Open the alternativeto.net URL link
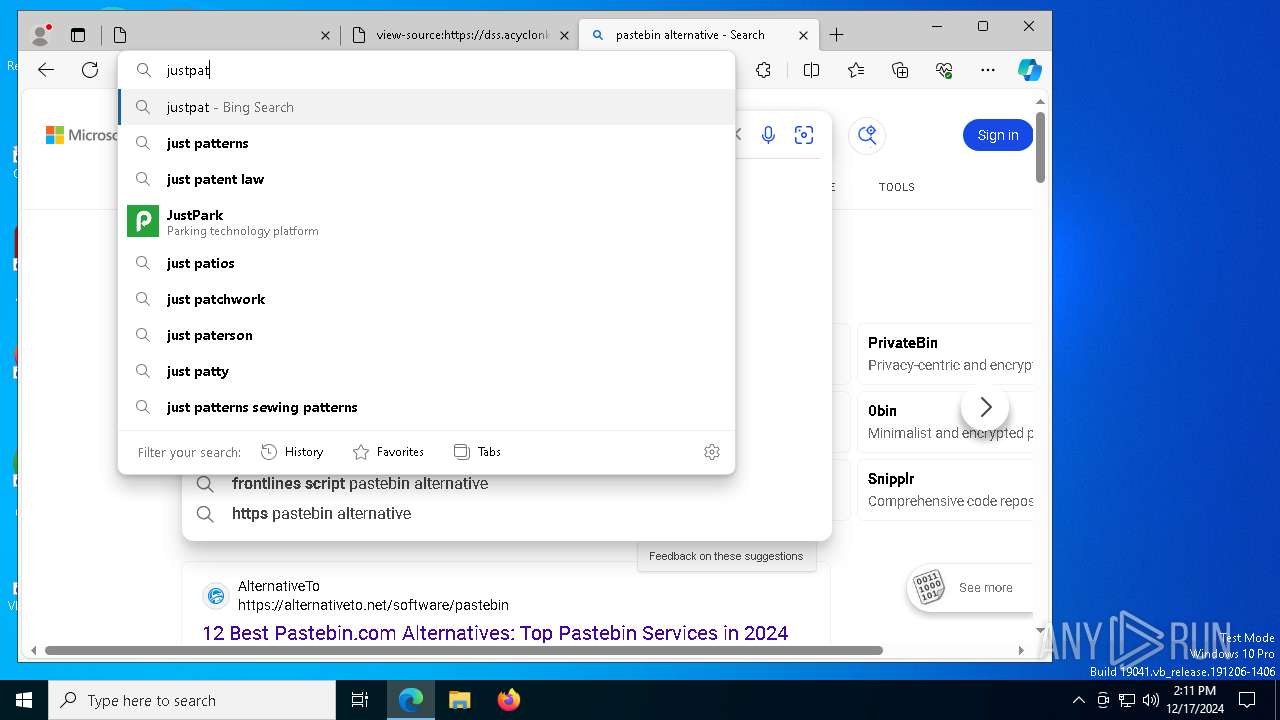 (x=373, y=605)
